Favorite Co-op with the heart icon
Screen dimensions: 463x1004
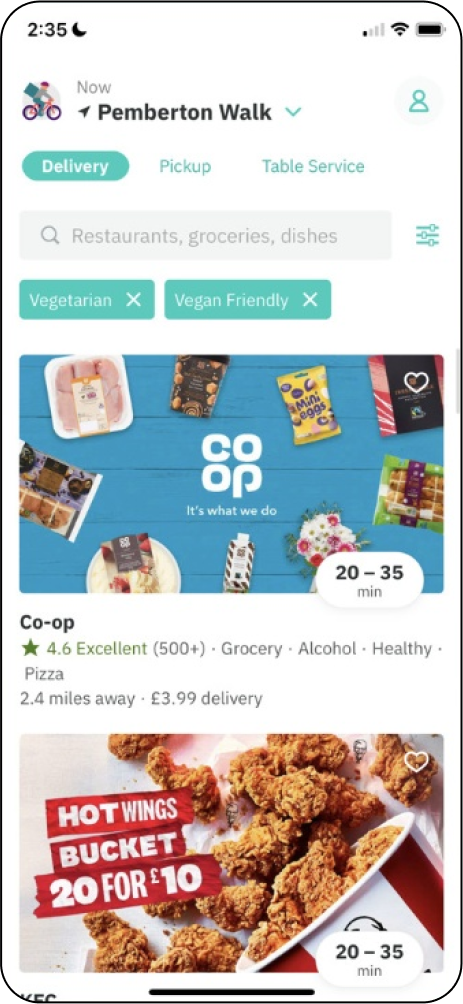[x=416, y=382]
